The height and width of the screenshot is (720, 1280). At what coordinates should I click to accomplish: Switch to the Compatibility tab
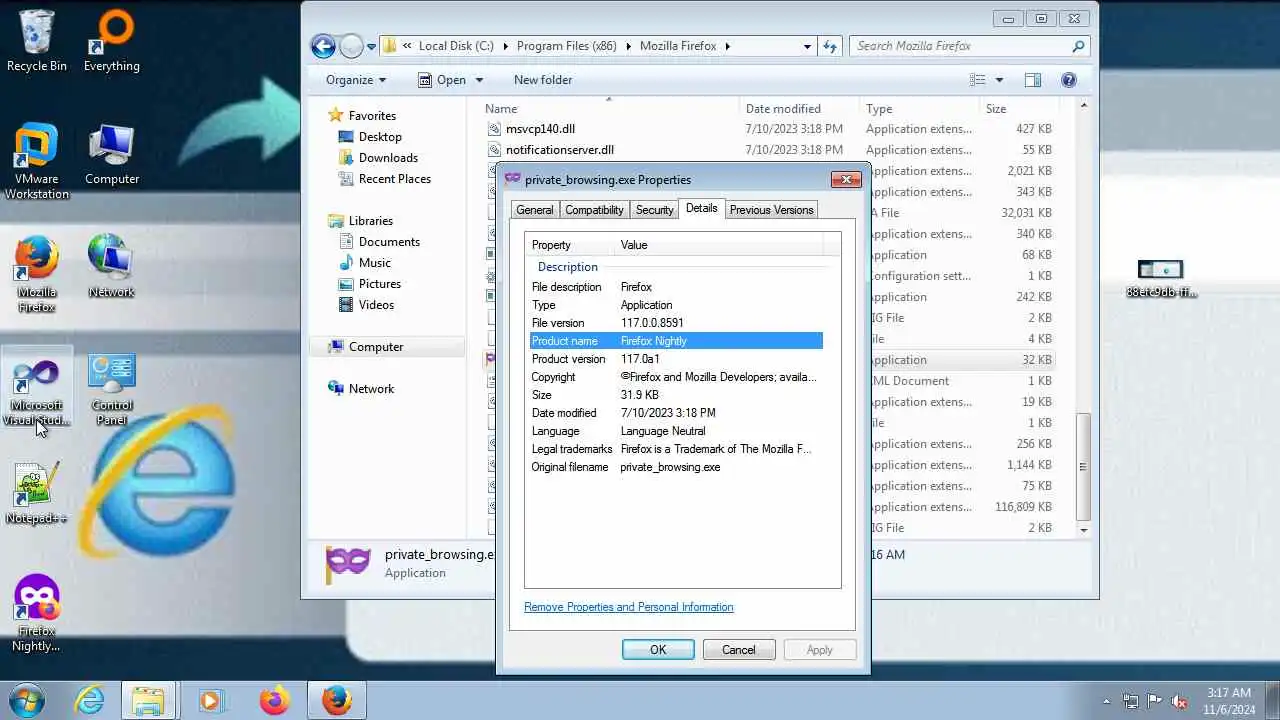point(594,210)
